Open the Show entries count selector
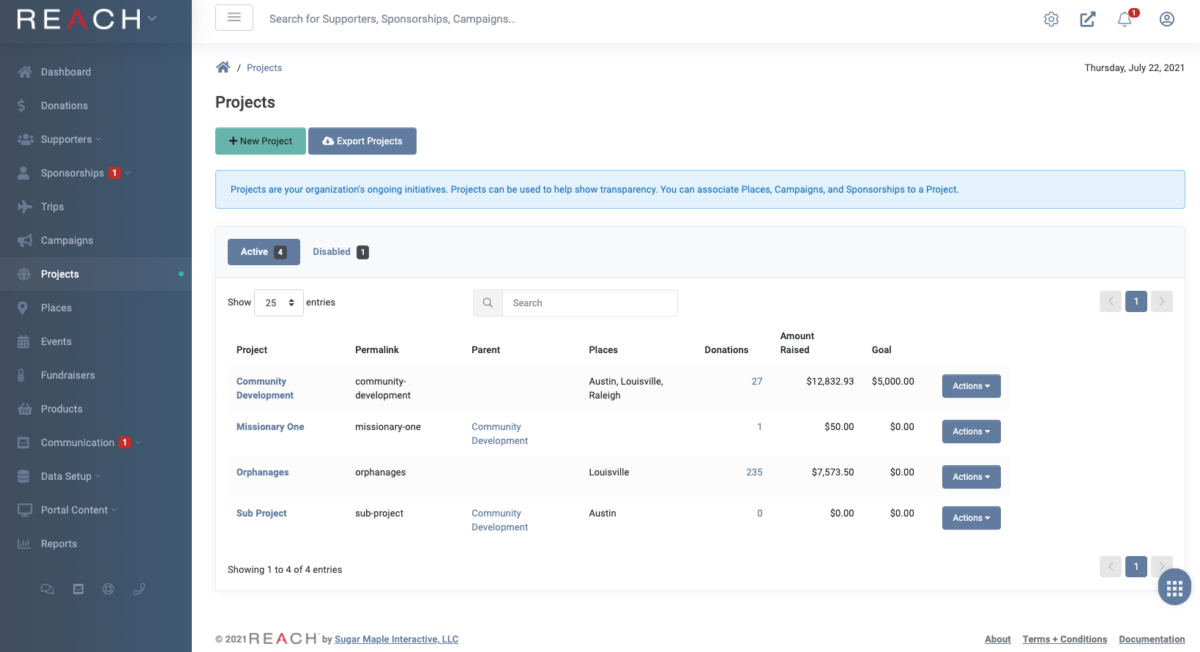The width and height of the screenshot is (1200, 652). 278,302
